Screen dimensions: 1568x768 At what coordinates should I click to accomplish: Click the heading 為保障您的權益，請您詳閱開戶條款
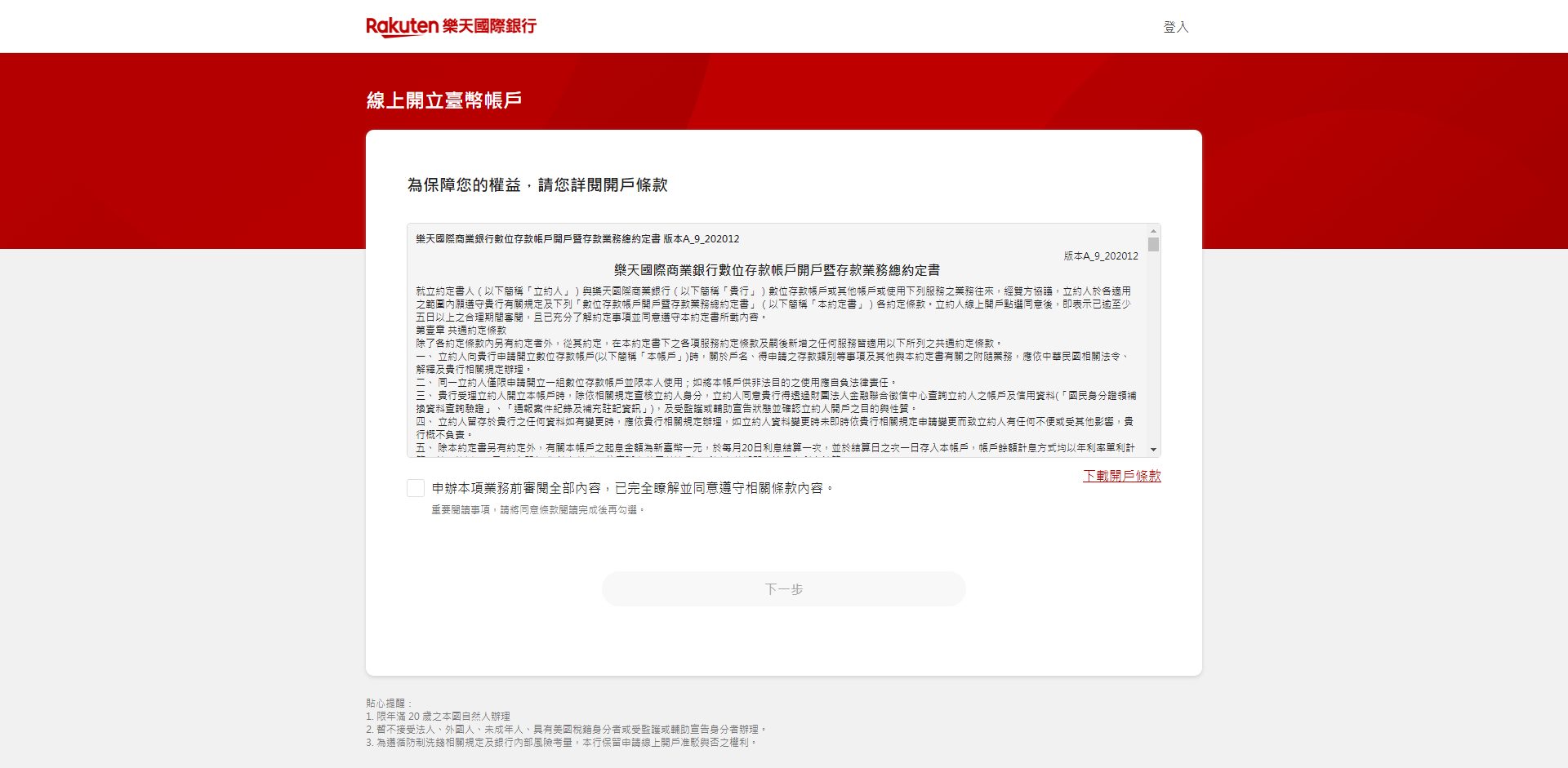tap(537, 185)
